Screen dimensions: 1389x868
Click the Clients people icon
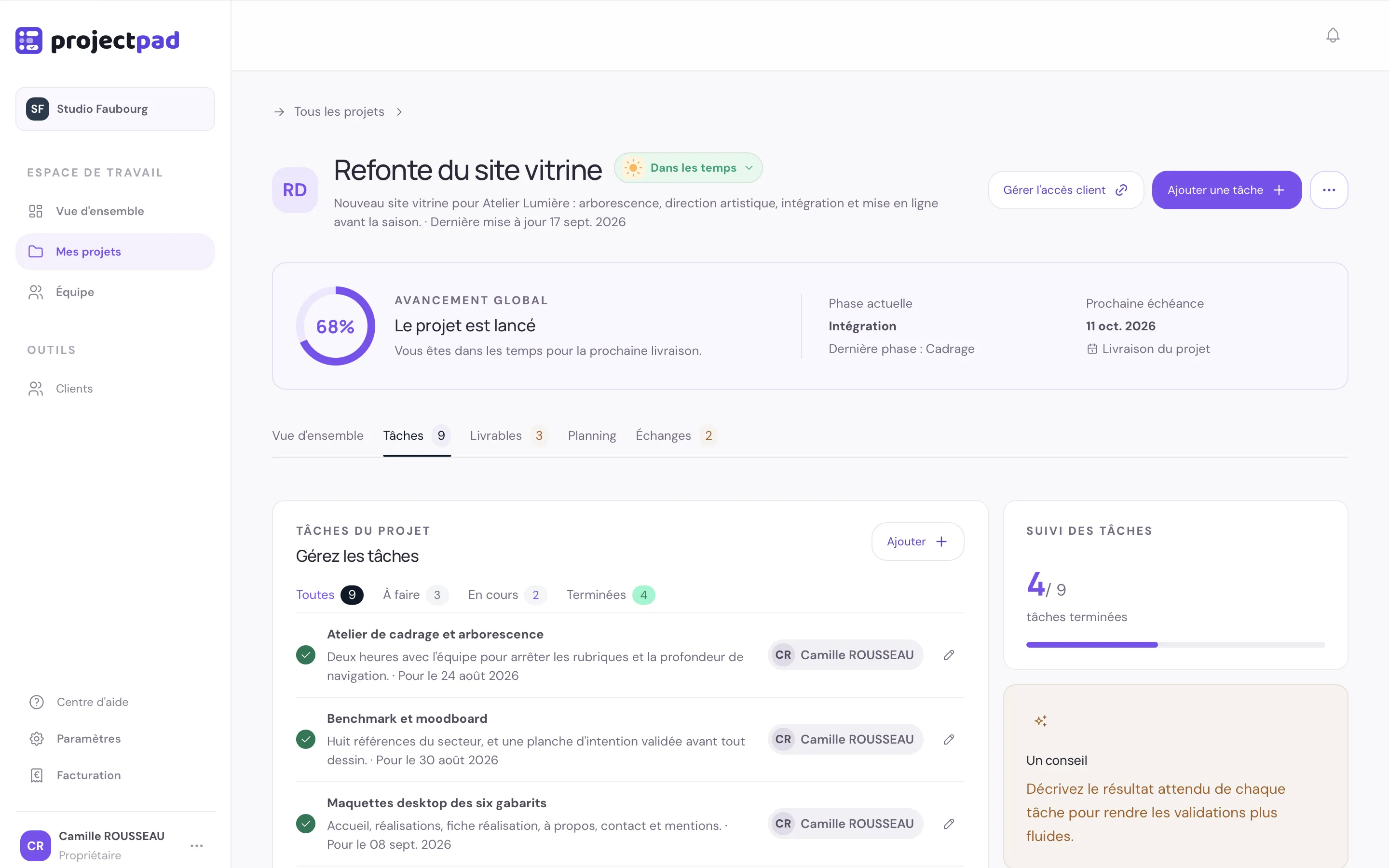[x=36, y=389]
